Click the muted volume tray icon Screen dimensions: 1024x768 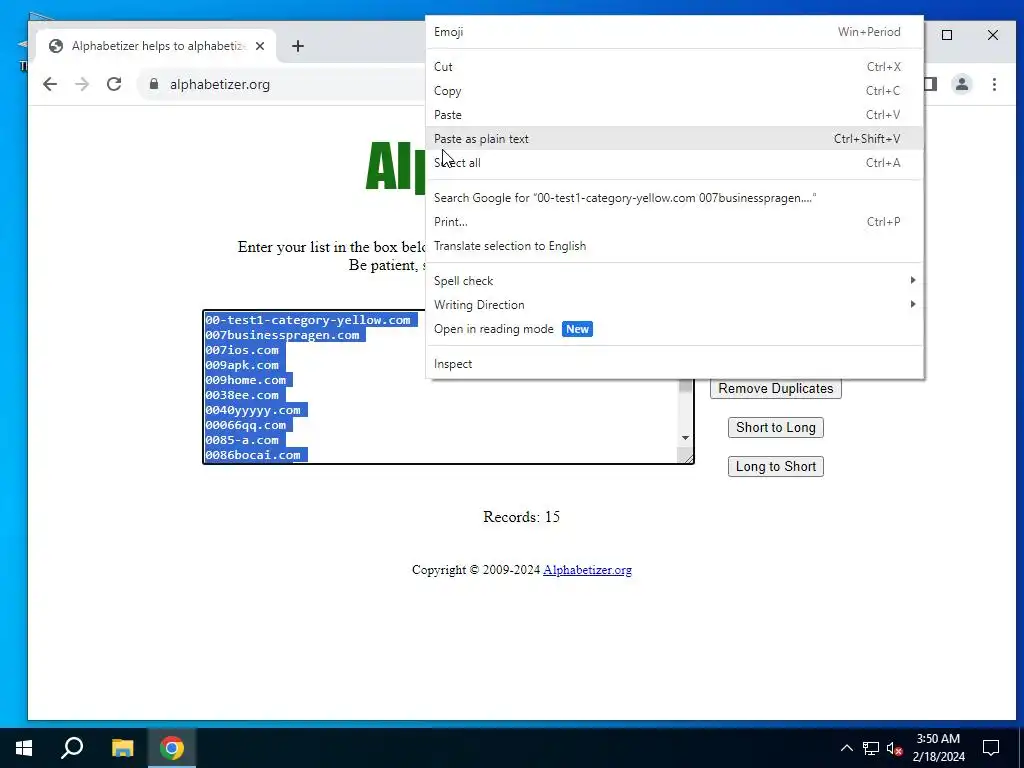(x=895, y=748)
